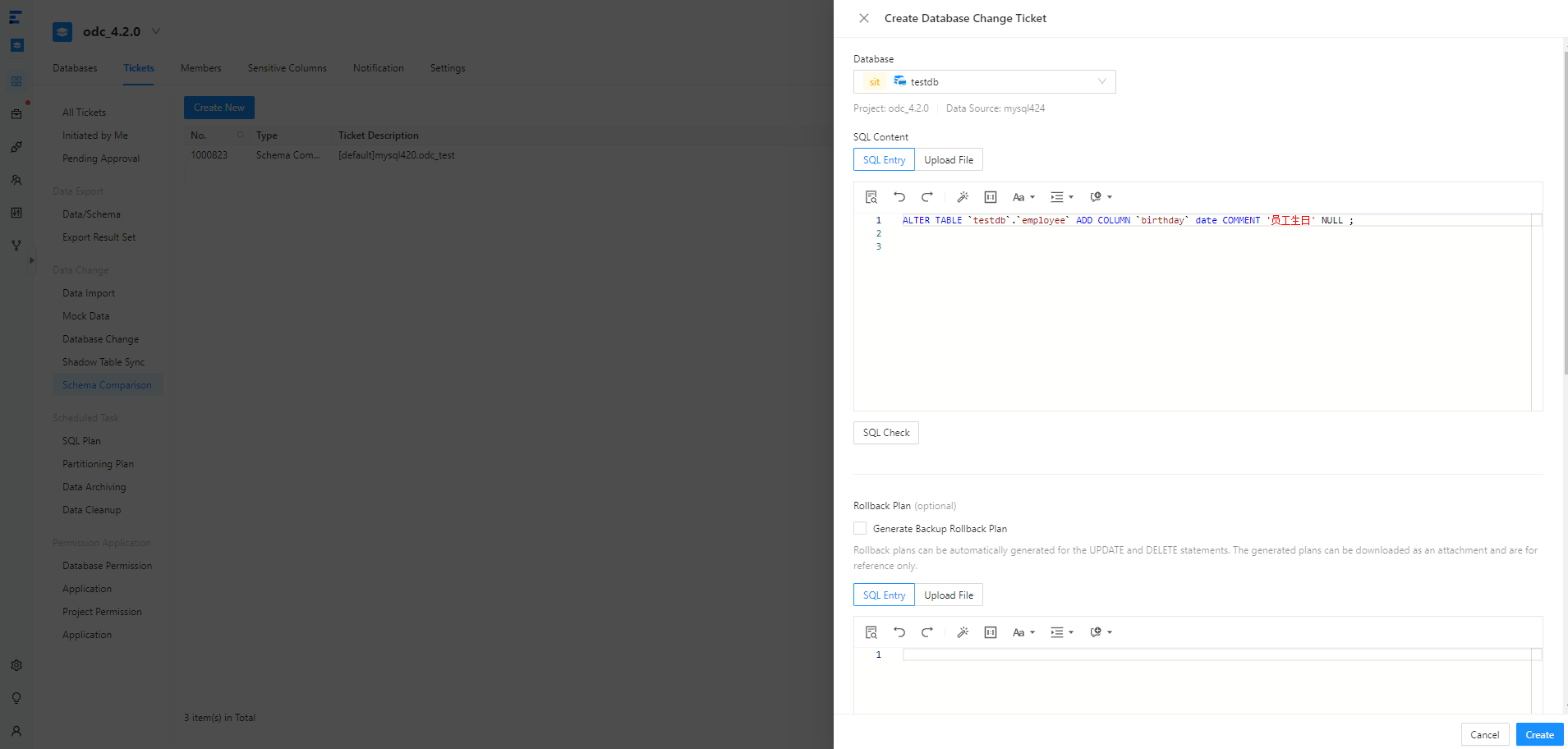Expand the indent options dropdown in SQL Content toolbar
The width and height of the screenshot is (1568, 749).
pyautogui.click(x=1062, y=197)
